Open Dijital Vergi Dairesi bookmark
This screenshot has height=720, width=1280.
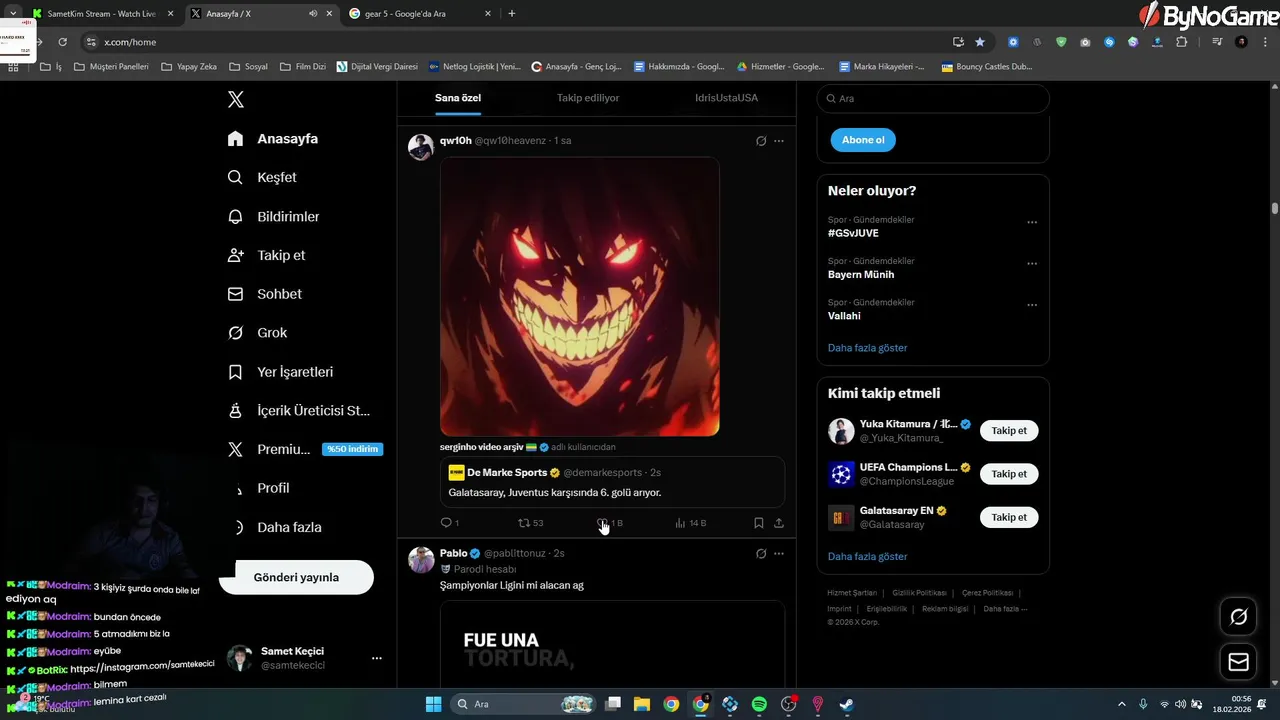[x=378, y=67]
